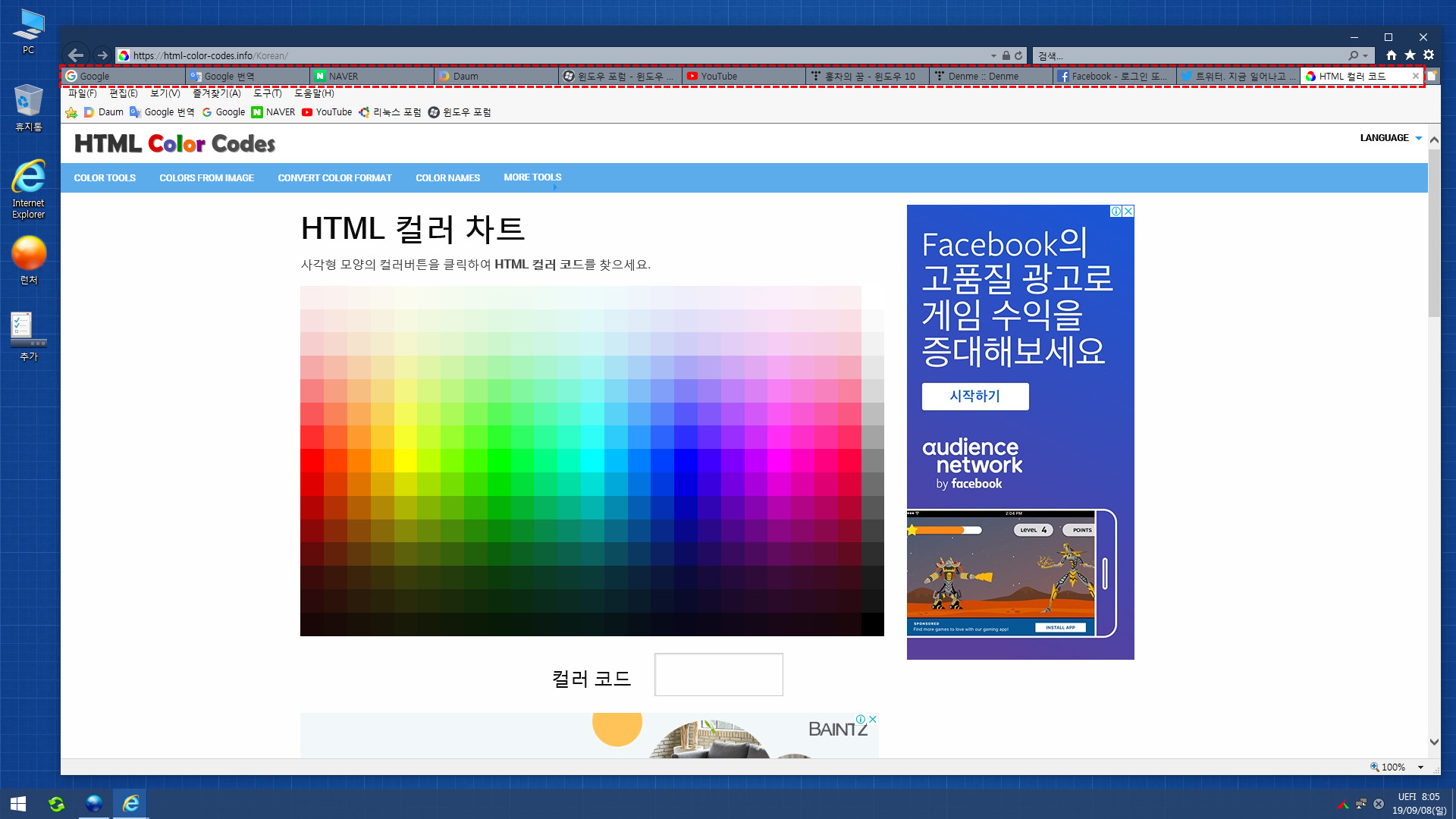The height and width of the screenshot is (819, 1456).
Task: Click the Home icon in IE toolbar
Action: pos(1391,55)
